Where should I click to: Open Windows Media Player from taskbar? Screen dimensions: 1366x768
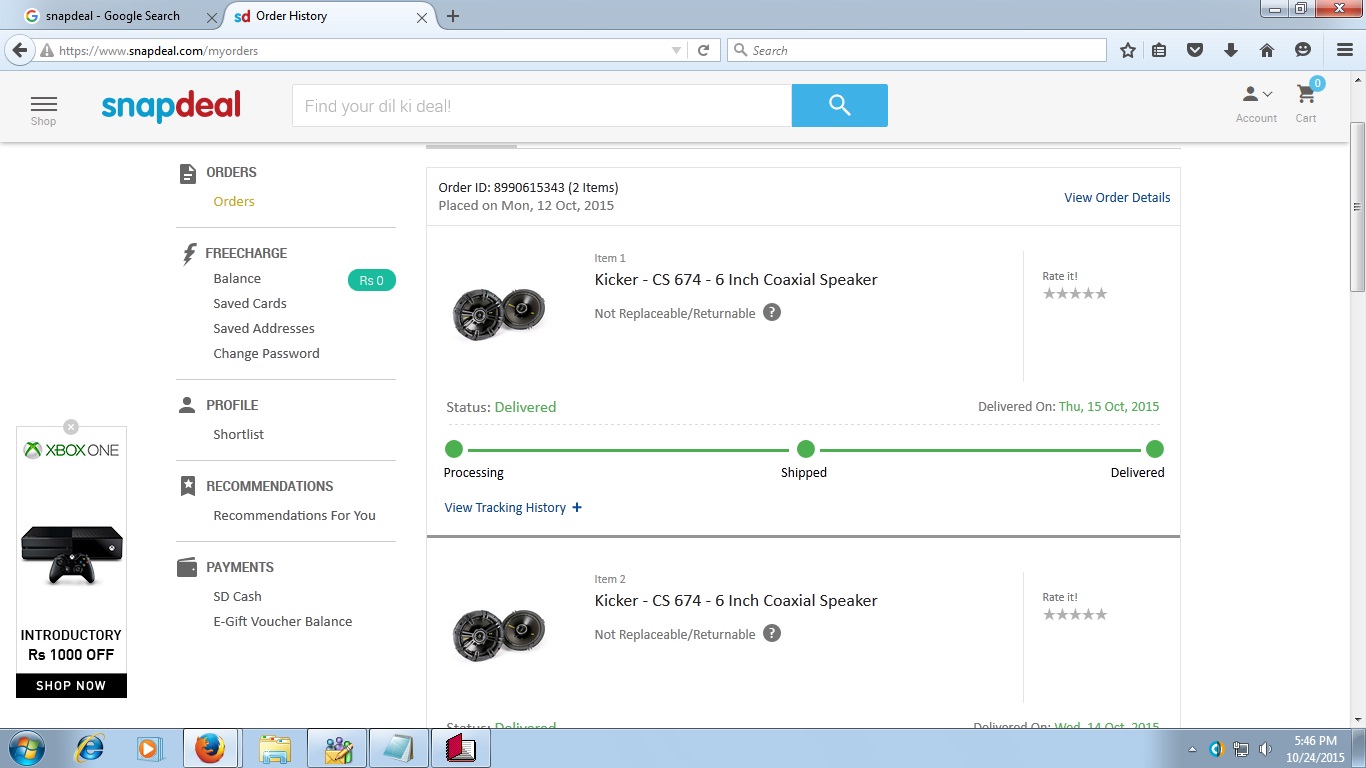click(149, 748)
